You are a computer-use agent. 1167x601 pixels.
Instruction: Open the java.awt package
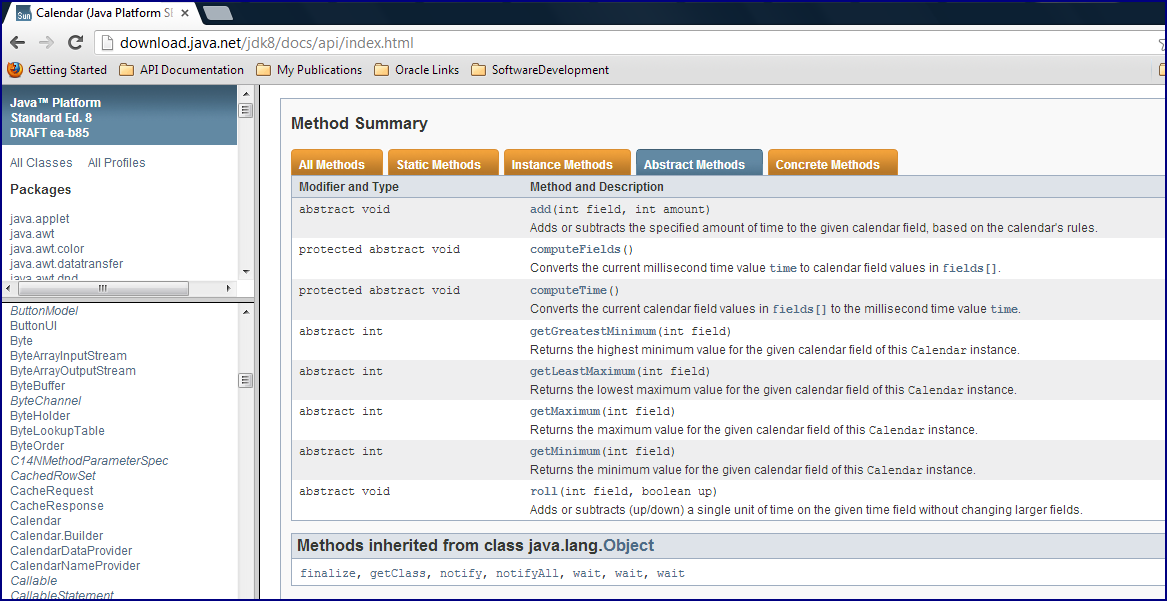32,234
